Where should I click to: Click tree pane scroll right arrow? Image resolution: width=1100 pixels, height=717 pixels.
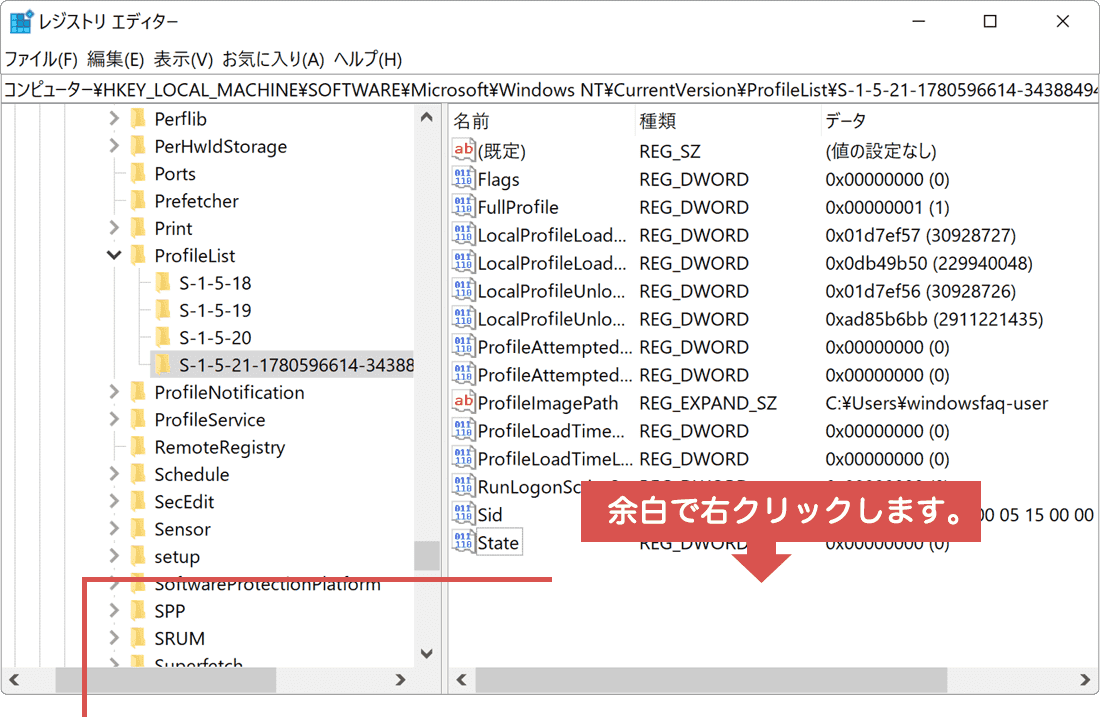401,680
